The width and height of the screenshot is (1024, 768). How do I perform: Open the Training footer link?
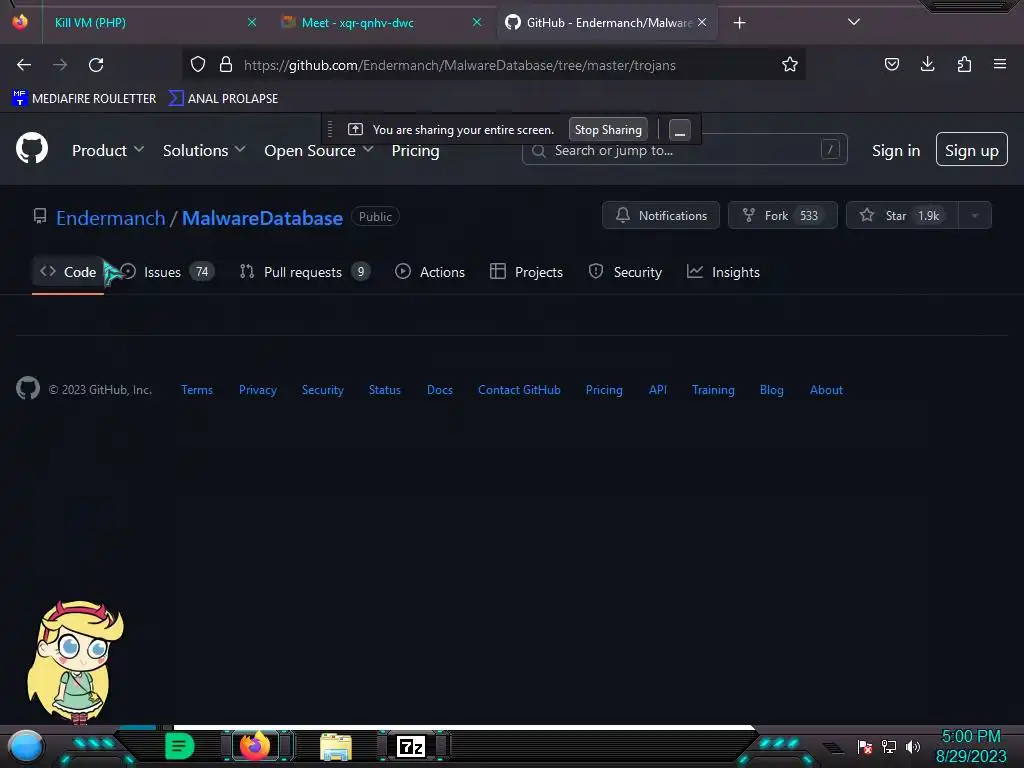713,390
